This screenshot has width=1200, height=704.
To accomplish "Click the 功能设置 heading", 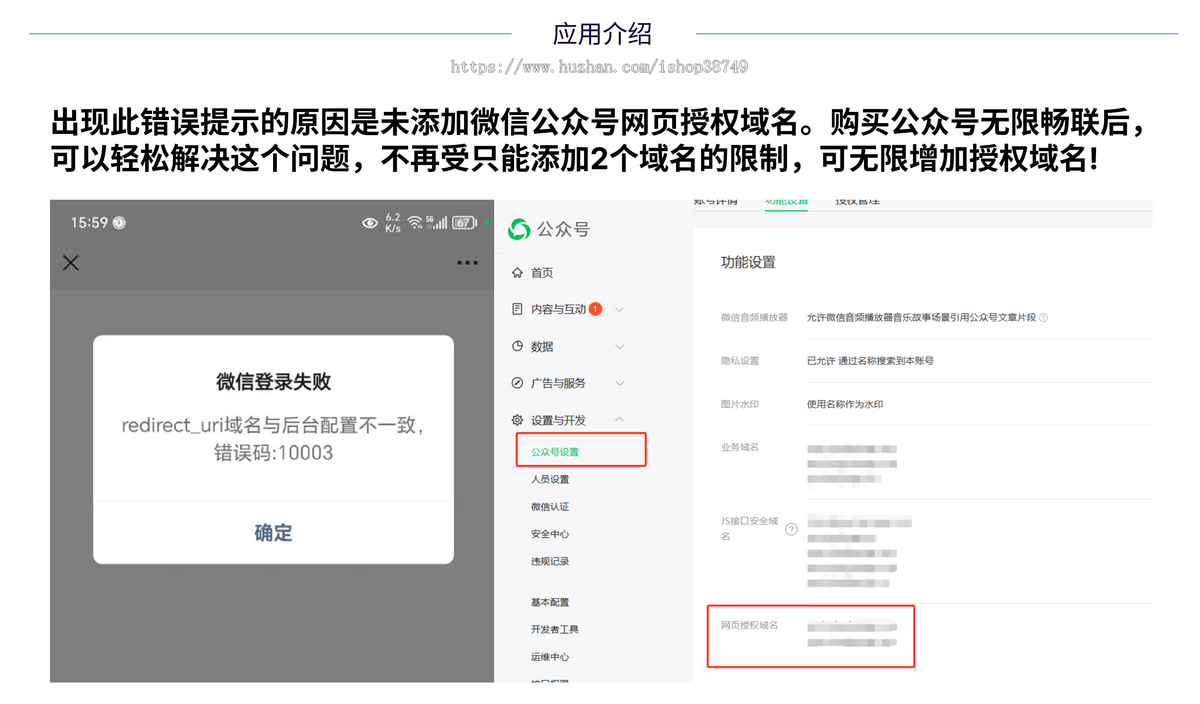I will point(748,262).
